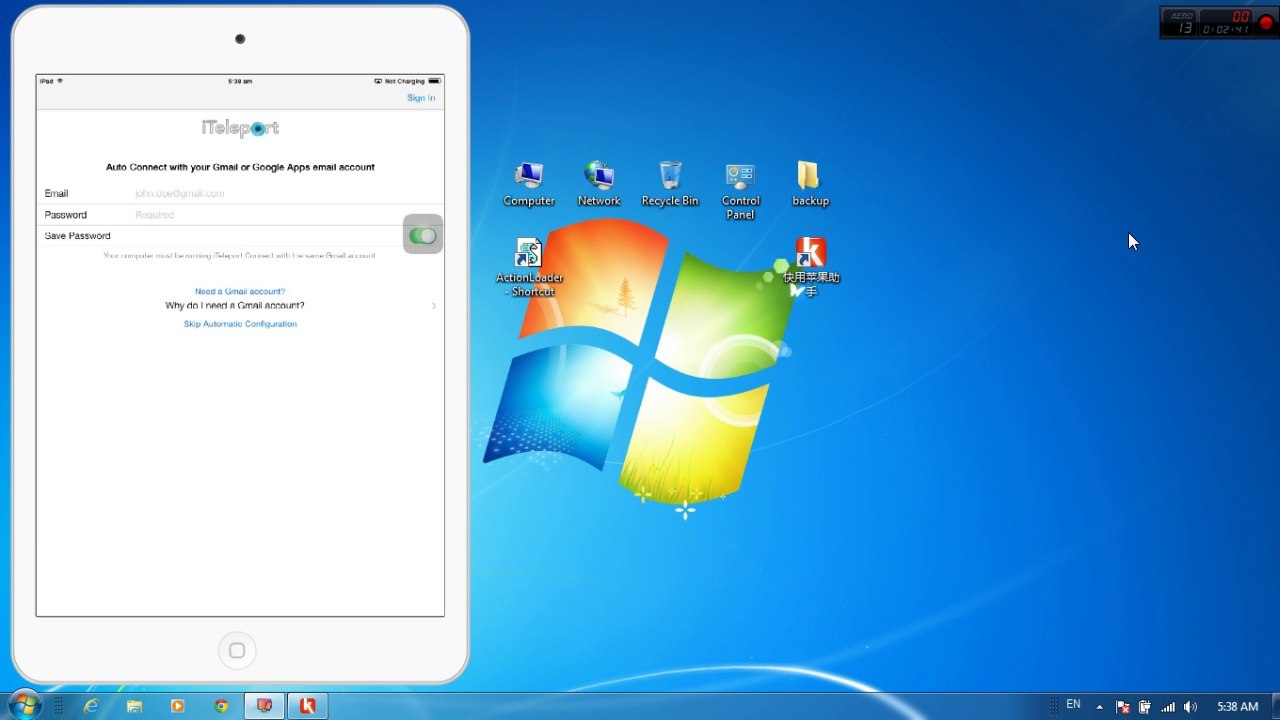Screen dimensions: 1280x720
Task: Focus the Password input field
Action: [x=240, y=215]
